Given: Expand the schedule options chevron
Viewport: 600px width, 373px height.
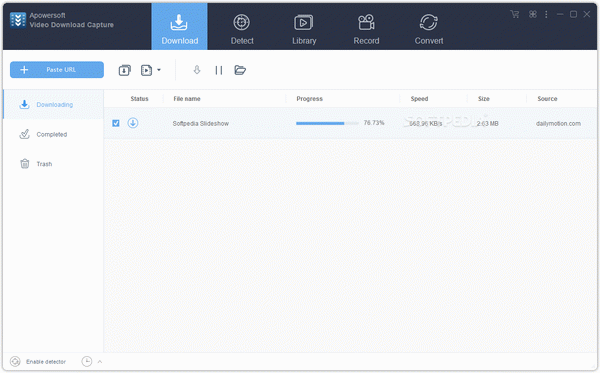Looking at the screenshot, I should pos(99,362).
